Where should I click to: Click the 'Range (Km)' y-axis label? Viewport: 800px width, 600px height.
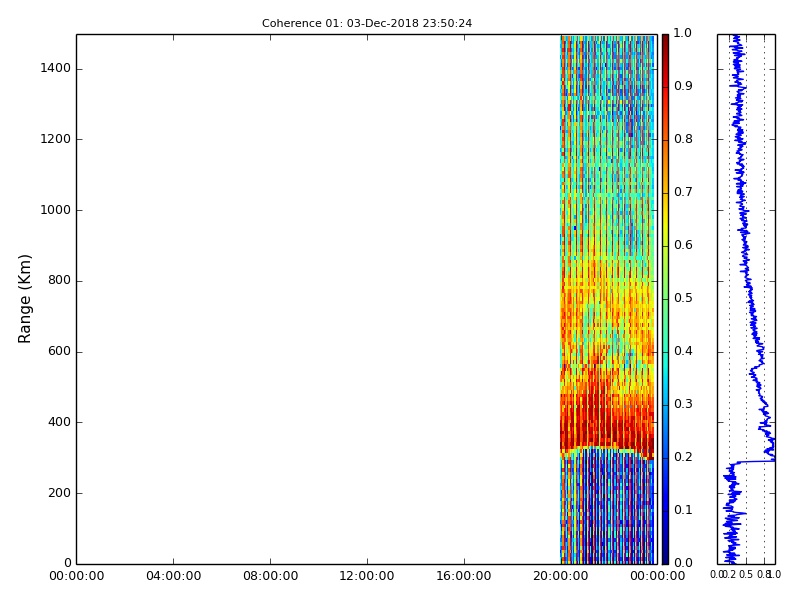click(24, 299)
